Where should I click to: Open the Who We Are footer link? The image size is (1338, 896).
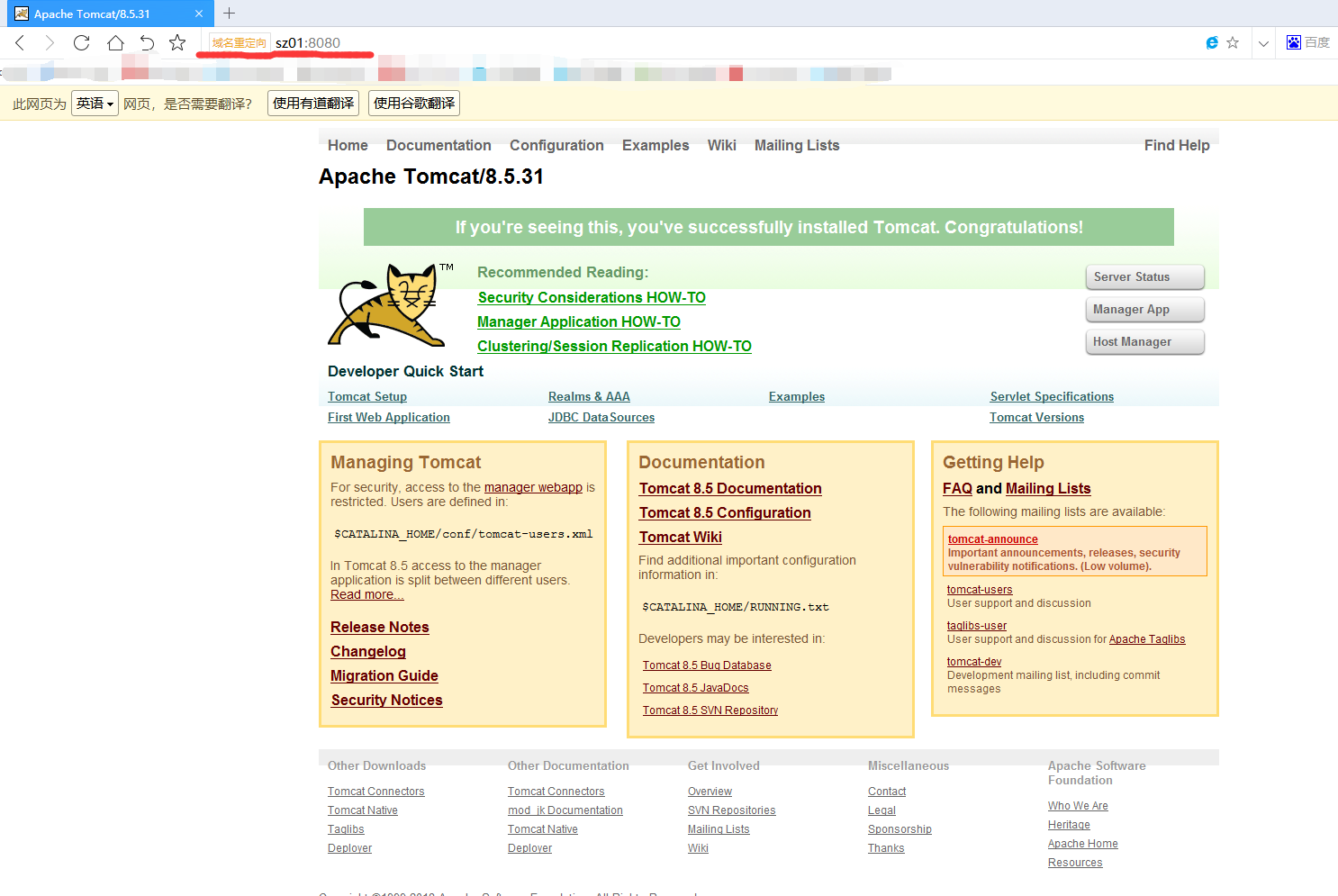(x=1078, y=806)
